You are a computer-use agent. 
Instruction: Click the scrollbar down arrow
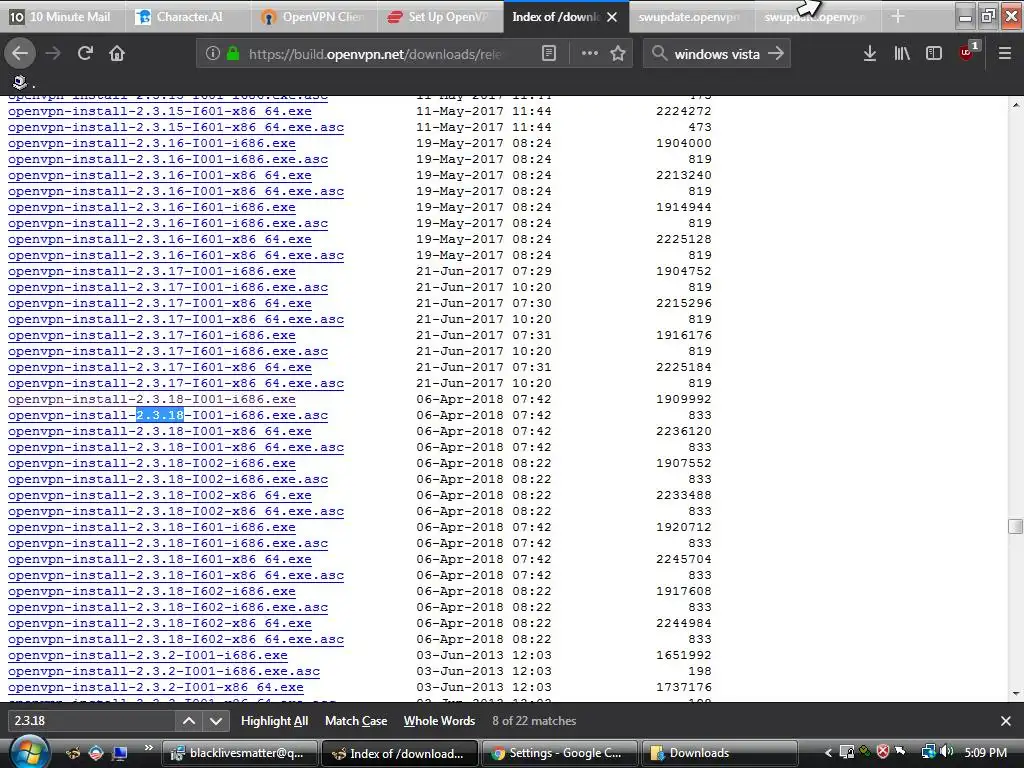[1015, 694]
